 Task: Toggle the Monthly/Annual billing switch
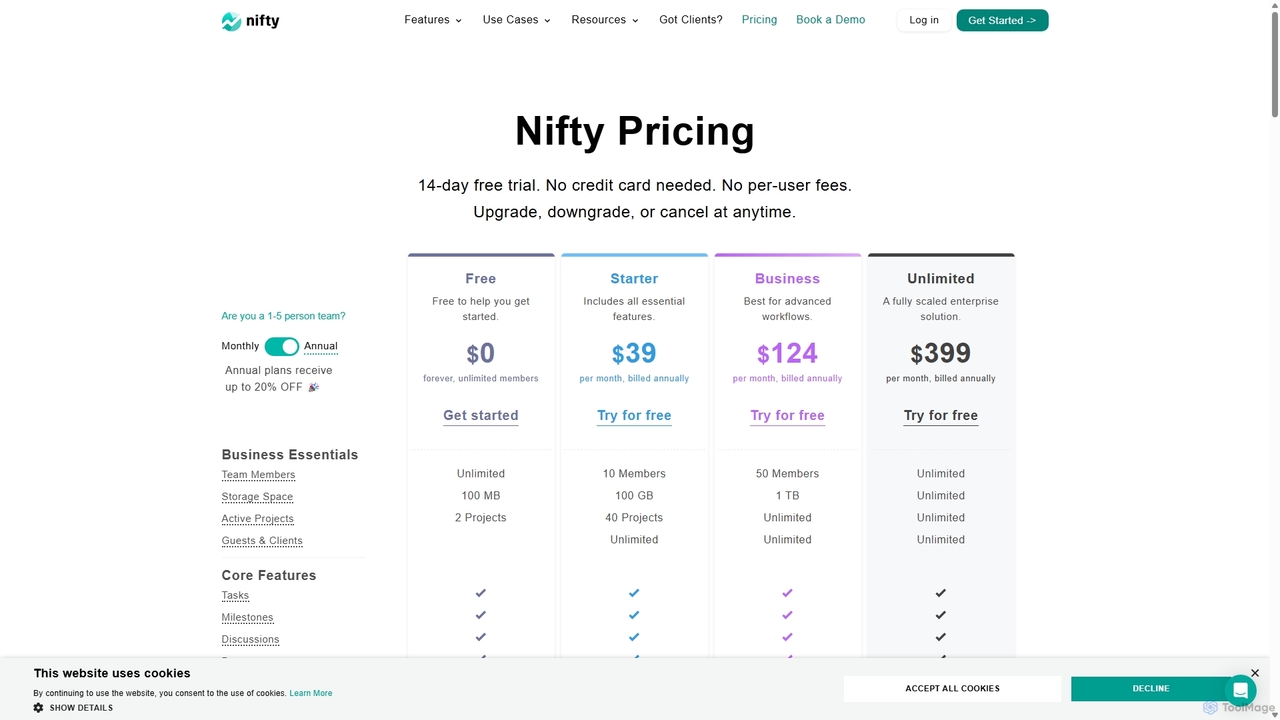(282, 346)
